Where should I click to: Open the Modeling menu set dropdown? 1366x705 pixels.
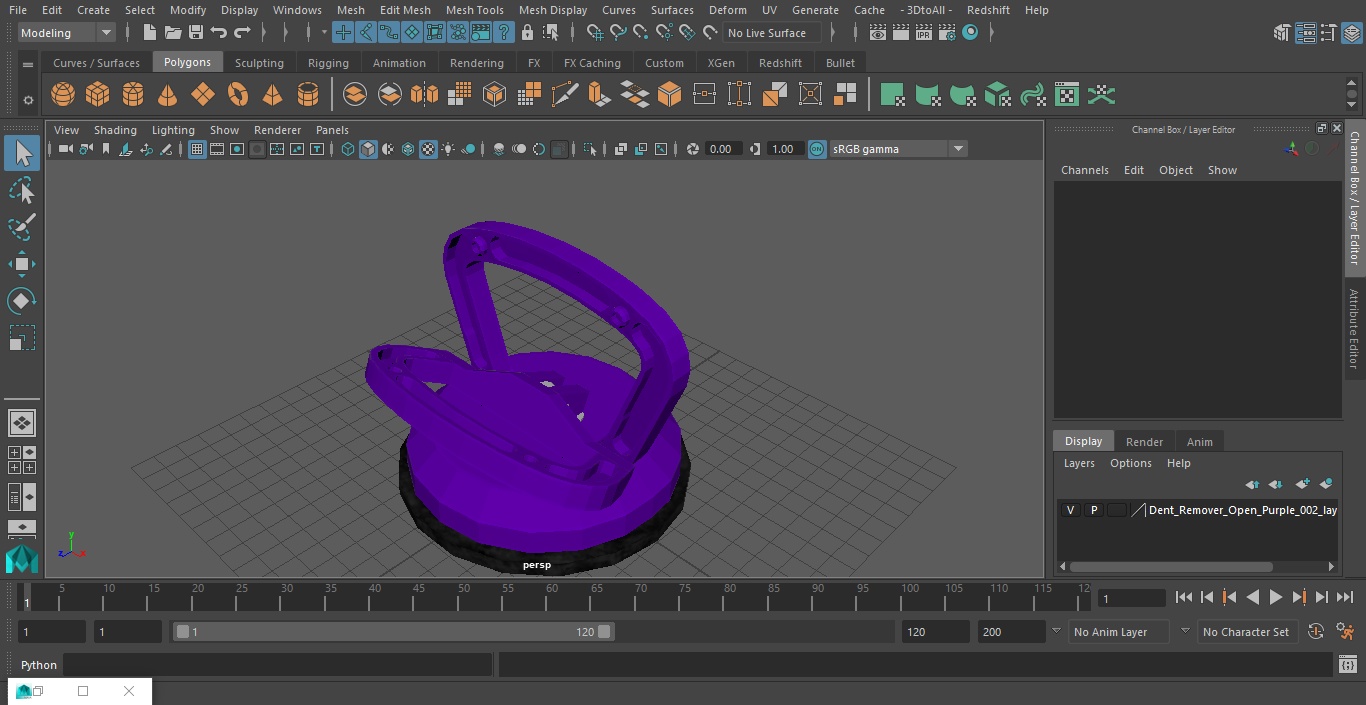pos(66,33)
